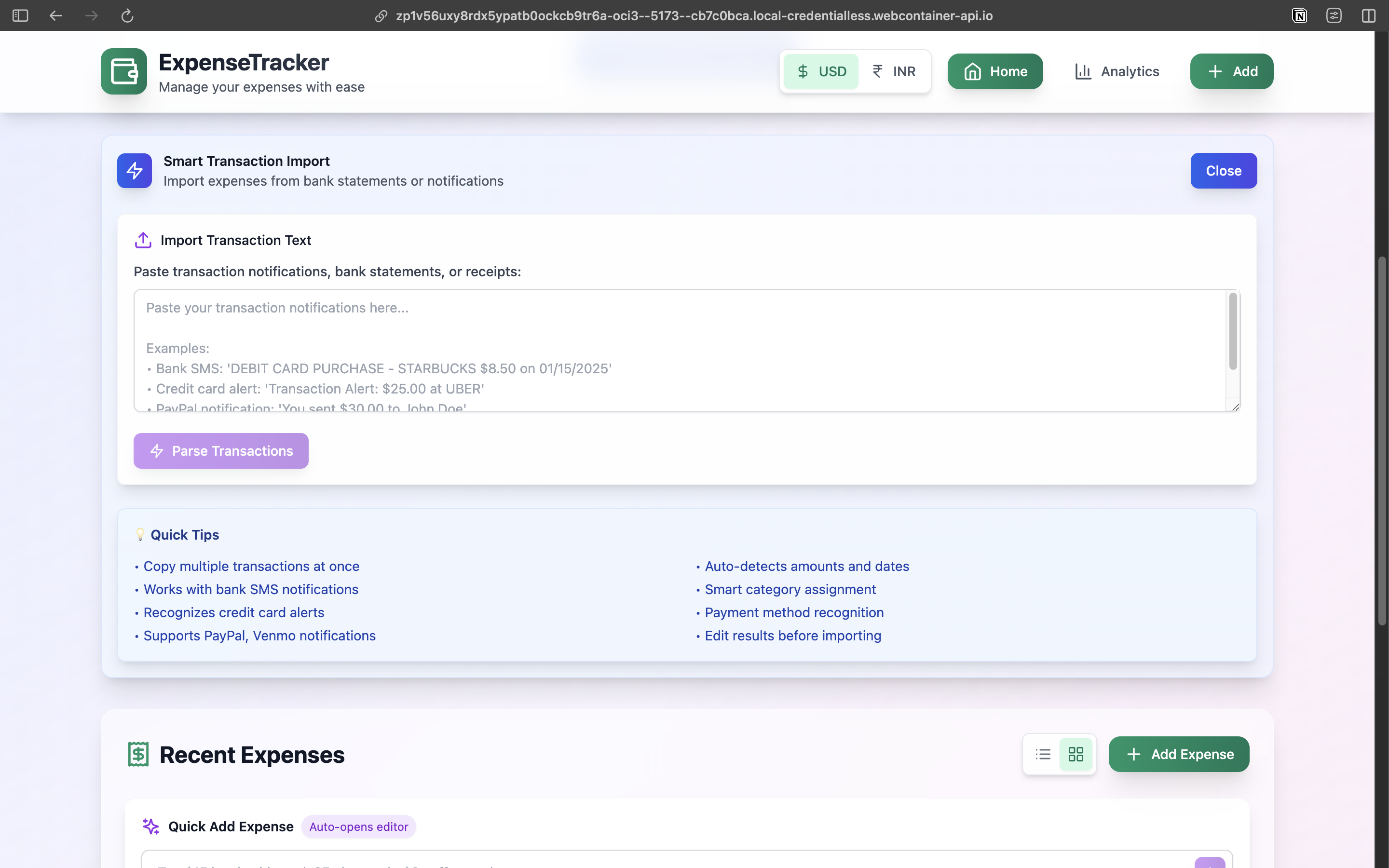Click the green Add Expense button
The height and width of the screenshot is (868, 1389).
(1178, 754)
